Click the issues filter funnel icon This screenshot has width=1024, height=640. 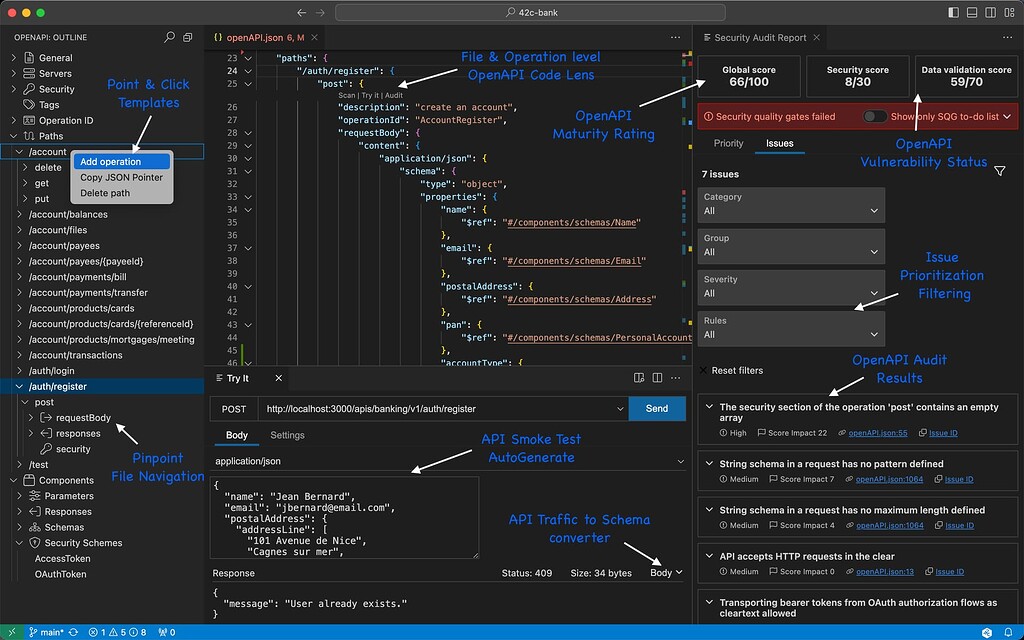pyautogui.click(x=999, y=171)
